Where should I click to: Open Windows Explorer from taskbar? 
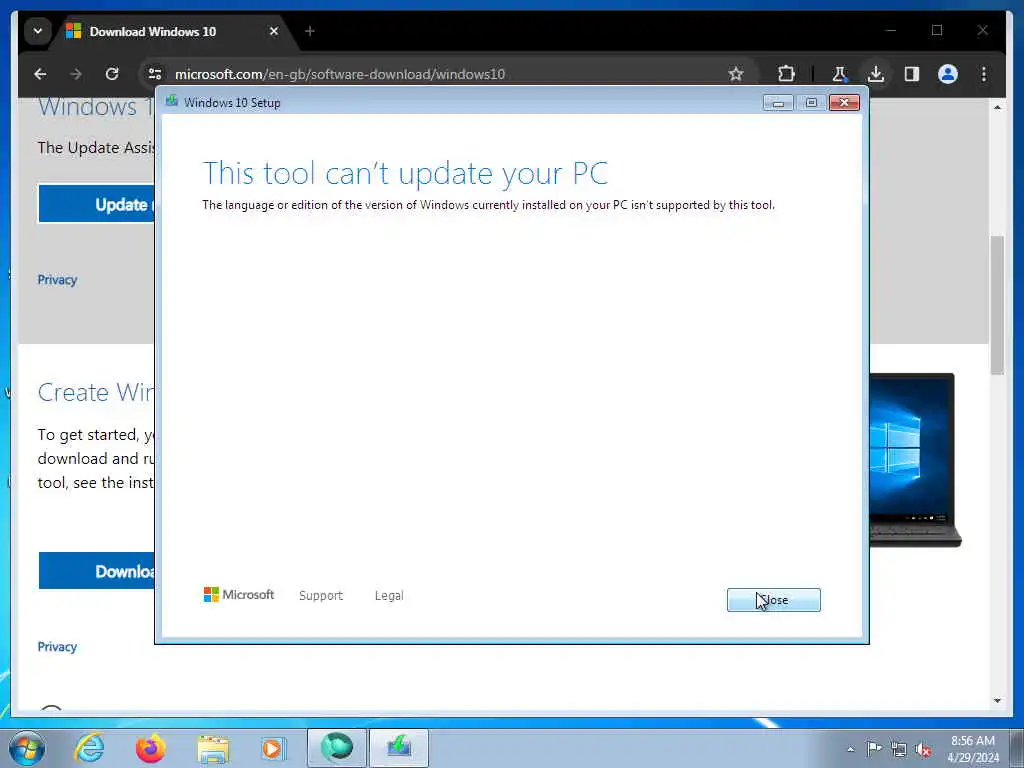pos(213,748)
